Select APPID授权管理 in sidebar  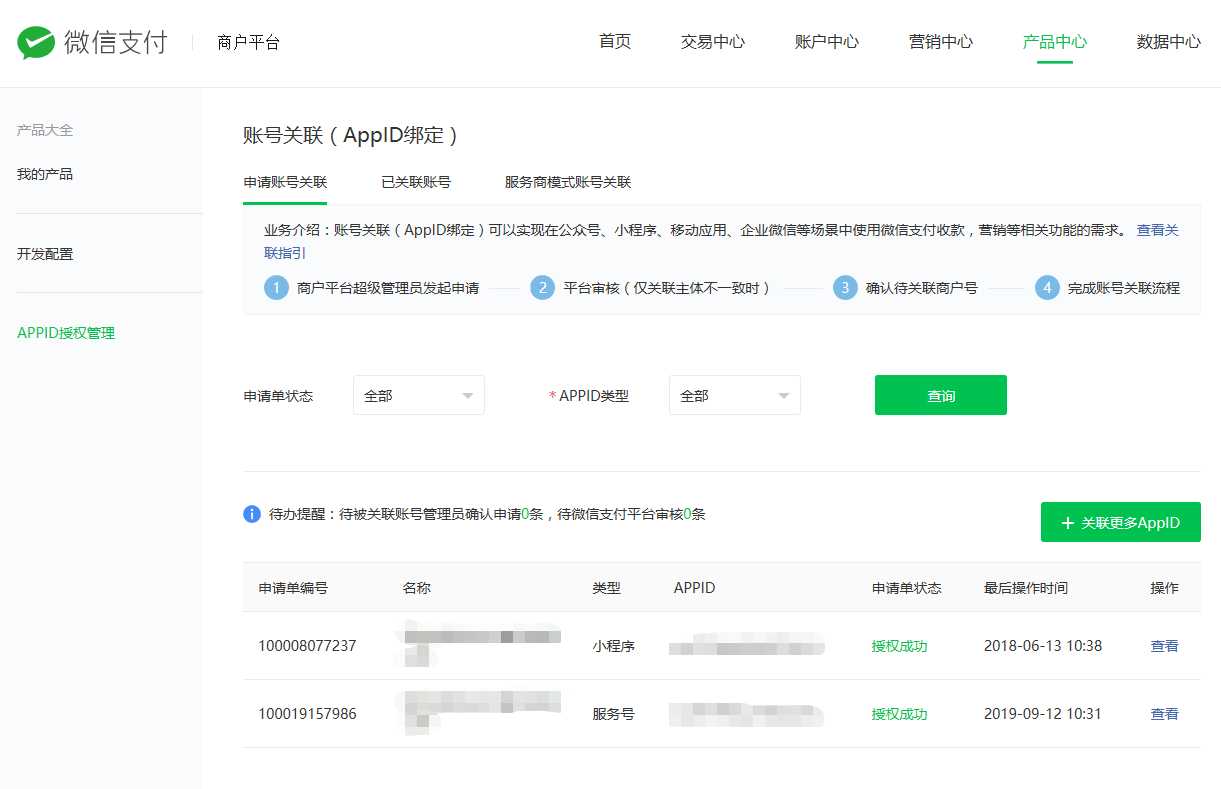tap(66, 333)
